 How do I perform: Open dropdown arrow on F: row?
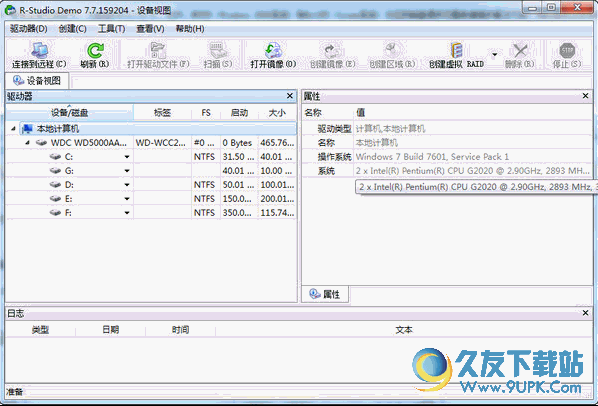click(x=127, y=213)
